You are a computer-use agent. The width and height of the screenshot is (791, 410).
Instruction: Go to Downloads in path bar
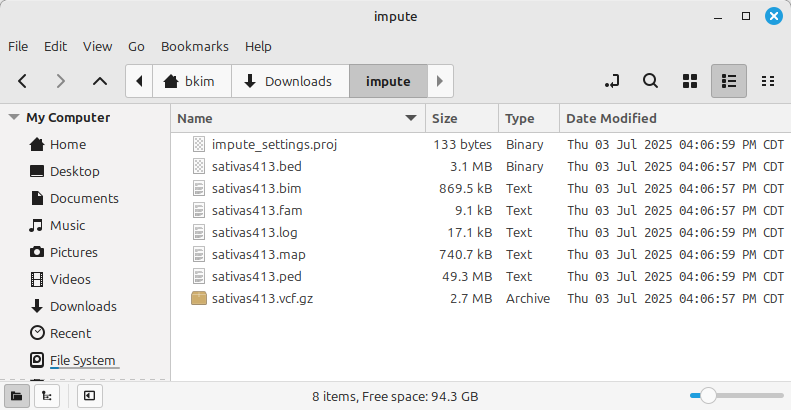[x=289, y=81]
